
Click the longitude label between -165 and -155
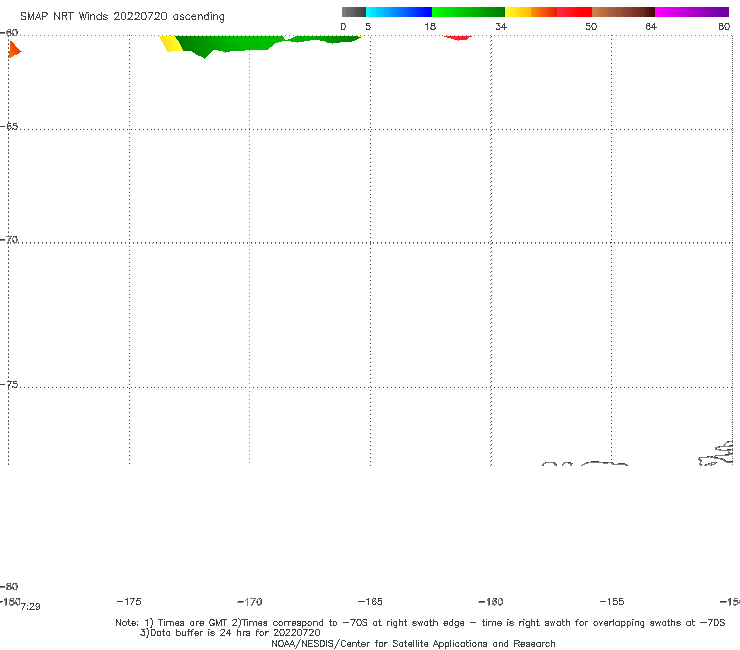tap(491, 602)
